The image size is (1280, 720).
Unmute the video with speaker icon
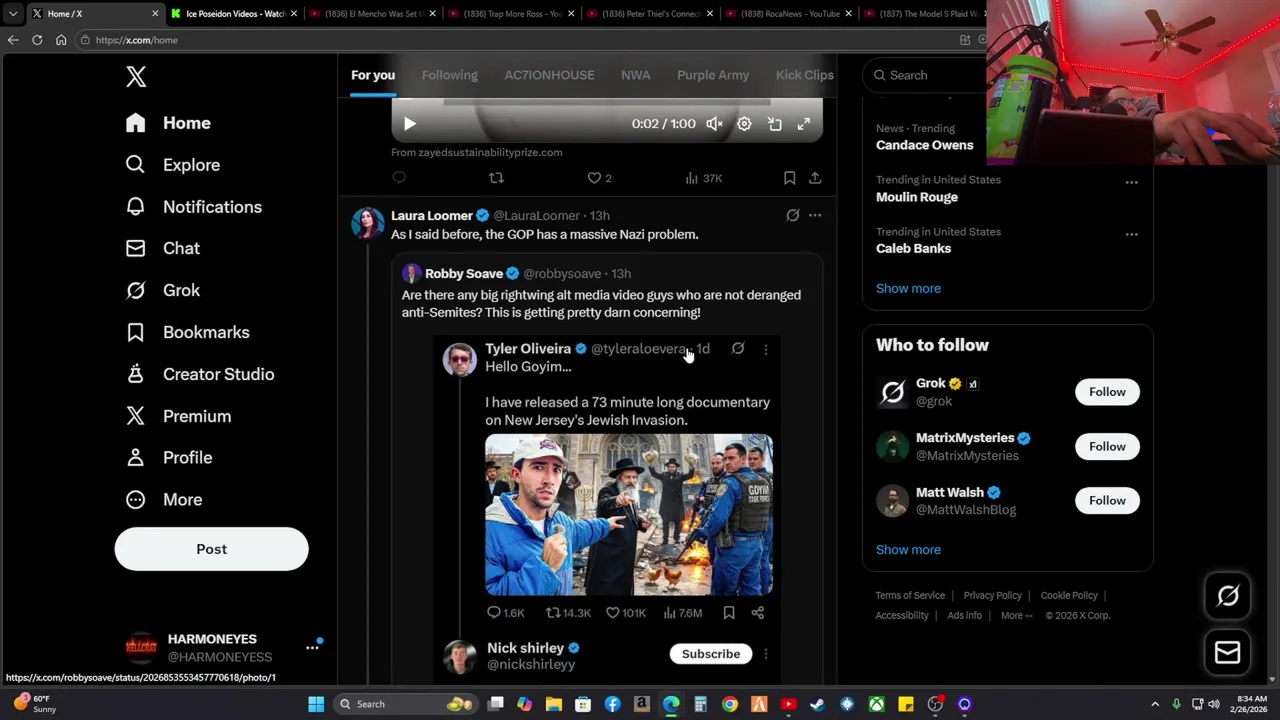(714, 124)
